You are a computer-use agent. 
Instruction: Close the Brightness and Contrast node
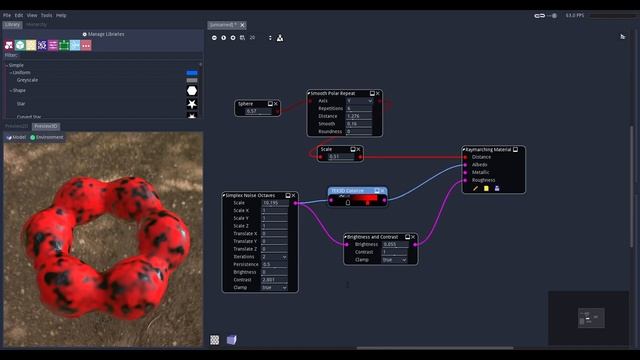[413, 237]
